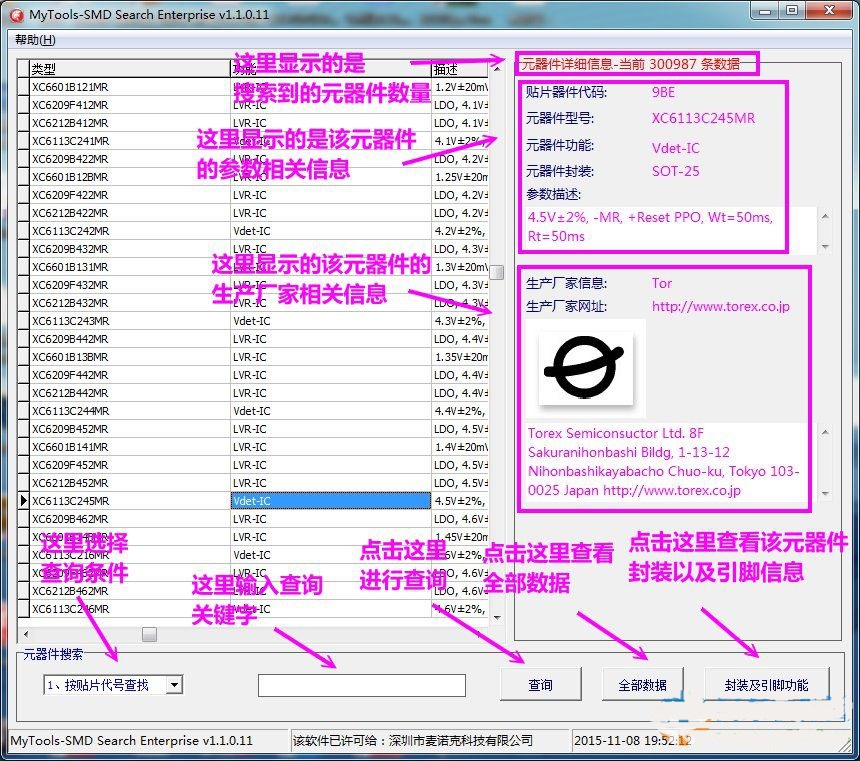Click the 描述 column header
The height and width of the screenshot is (761, 860).
tap(460, 69)
